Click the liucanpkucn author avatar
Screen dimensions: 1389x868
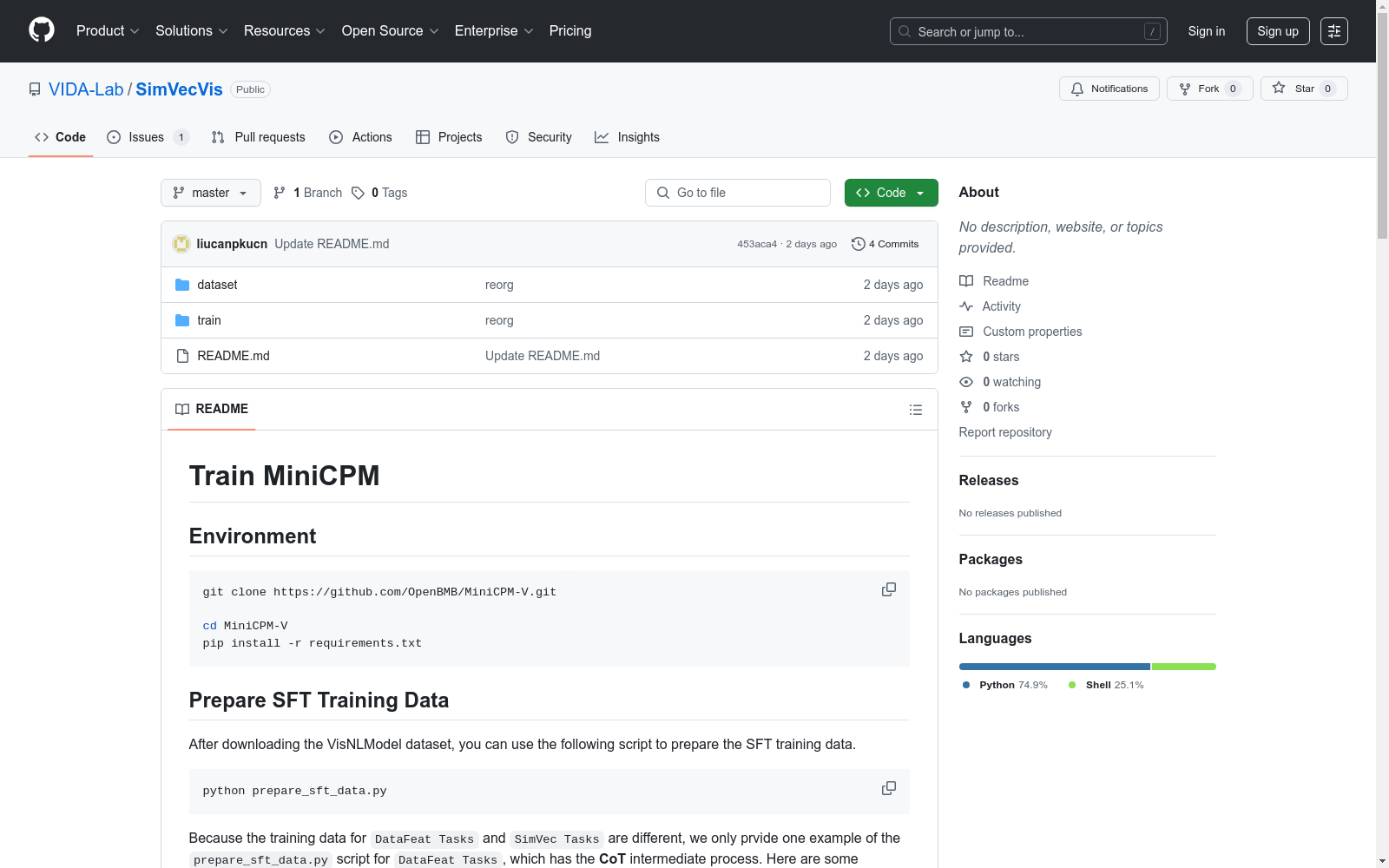pos(181,244)
